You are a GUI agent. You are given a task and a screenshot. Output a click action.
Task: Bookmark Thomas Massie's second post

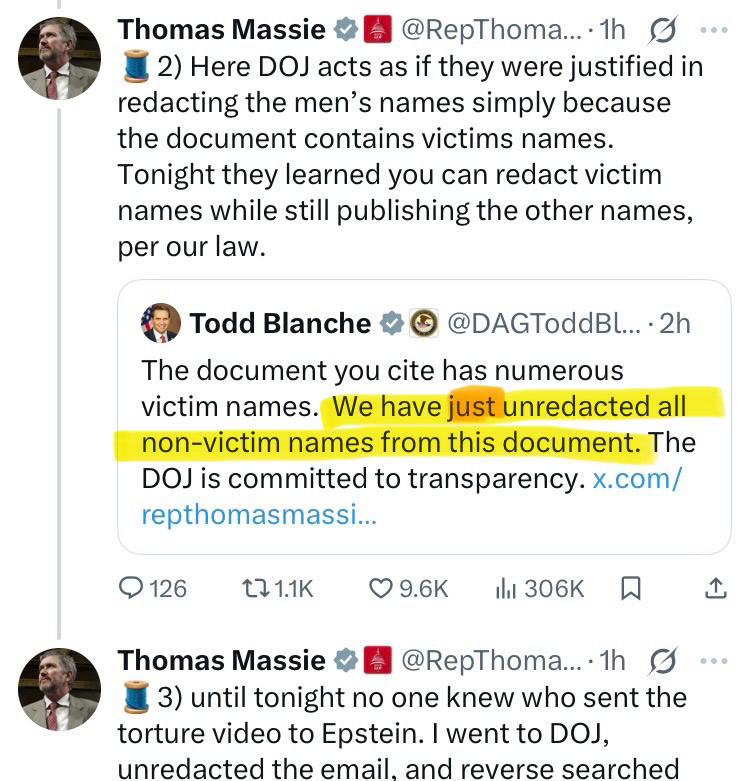click(x=631, y=589)
